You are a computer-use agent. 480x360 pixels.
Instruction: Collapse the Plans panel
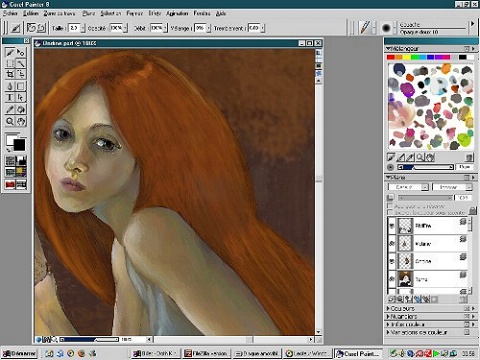[x=388, y=177]
